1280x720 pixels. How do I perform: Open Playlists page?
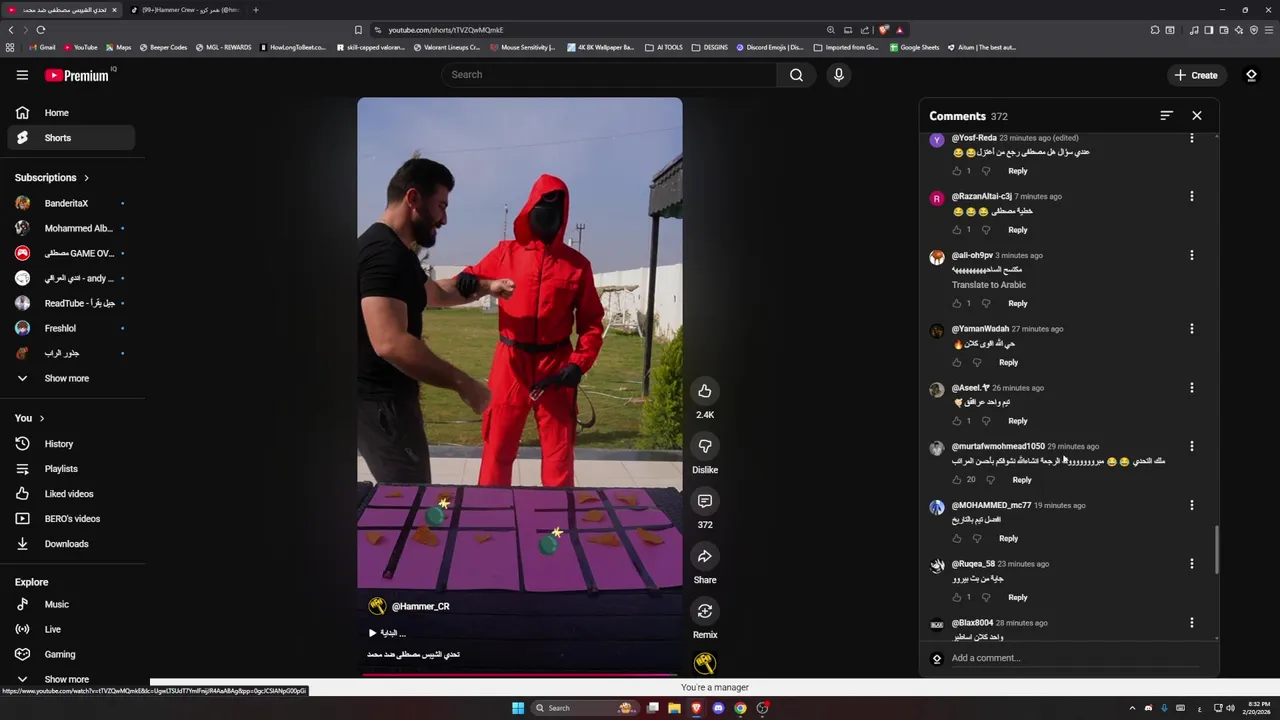(70, 469)
